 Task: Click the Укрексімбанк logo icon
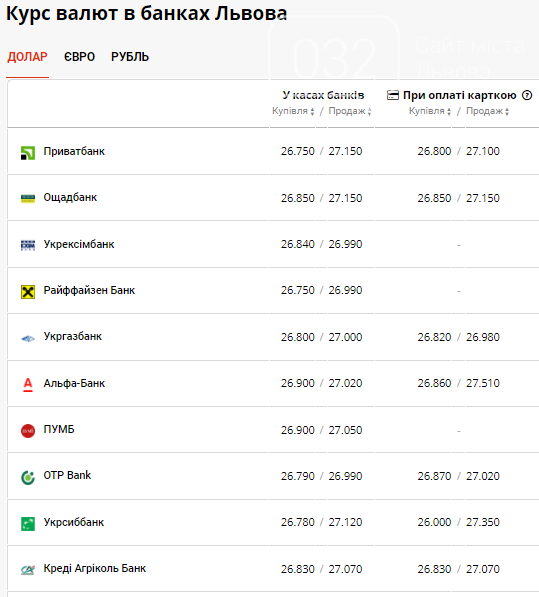[x=28, y=246]
